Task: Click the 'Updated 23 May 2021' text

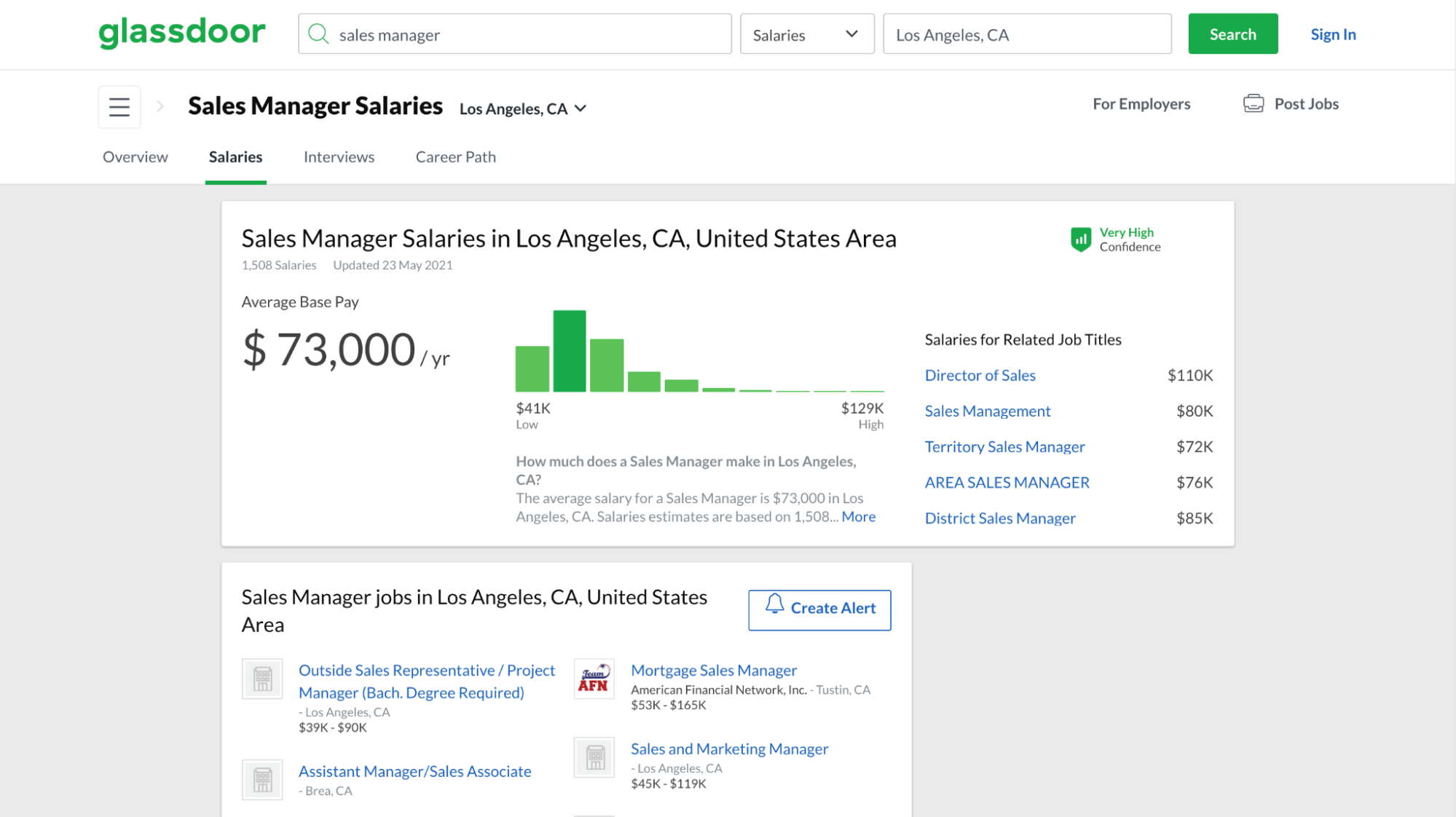Action: pos(393,265)
